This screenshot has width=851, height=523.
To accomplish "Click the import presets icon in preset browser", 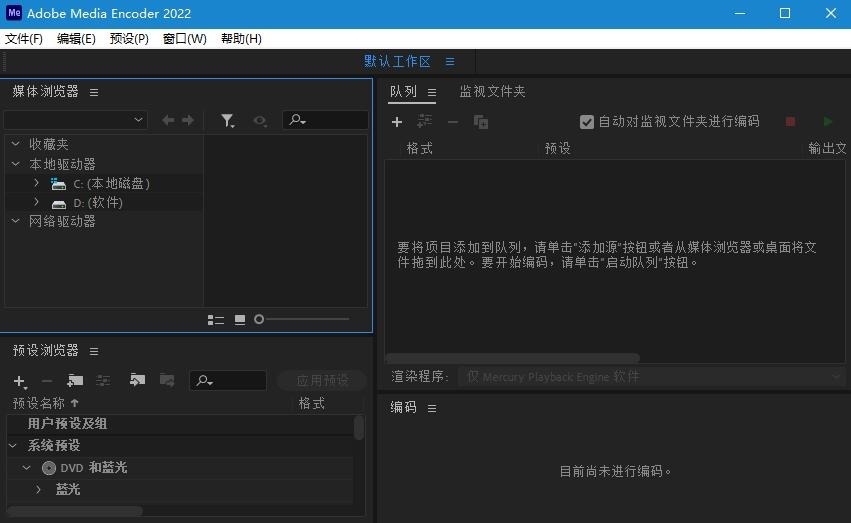I will pos(138,380).
